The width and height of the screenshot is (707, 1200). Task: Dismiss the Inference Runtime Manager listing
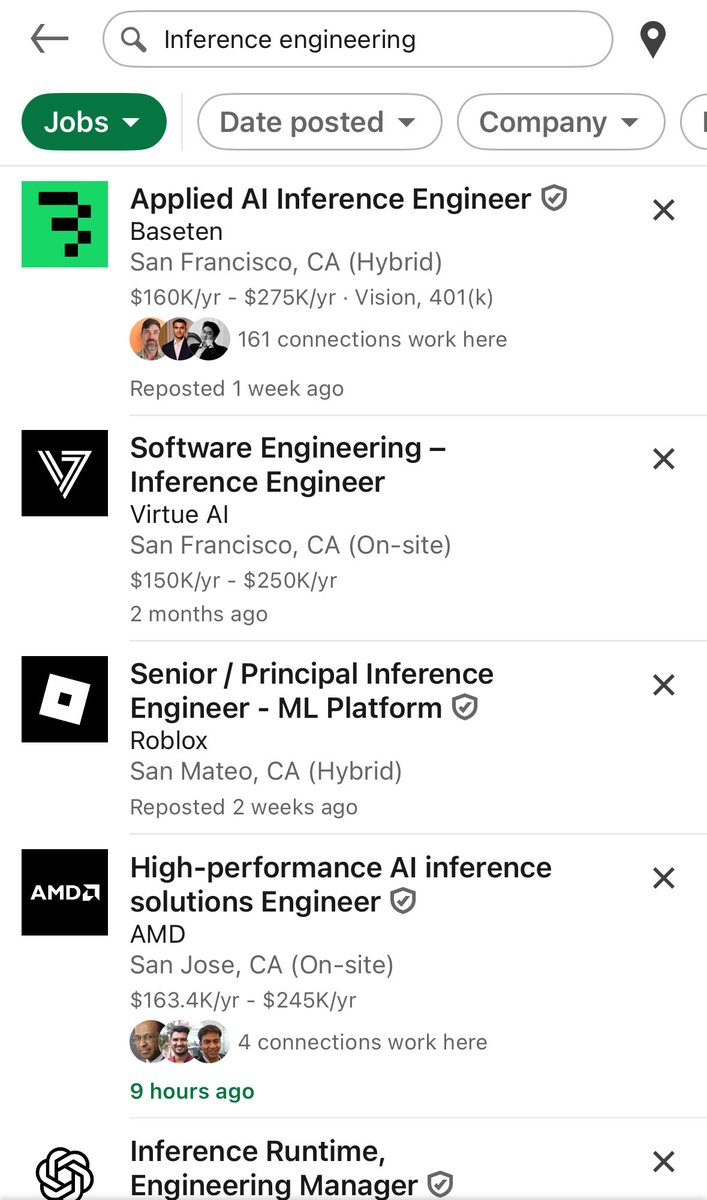pyautogui.click(x=663, y=1161)
